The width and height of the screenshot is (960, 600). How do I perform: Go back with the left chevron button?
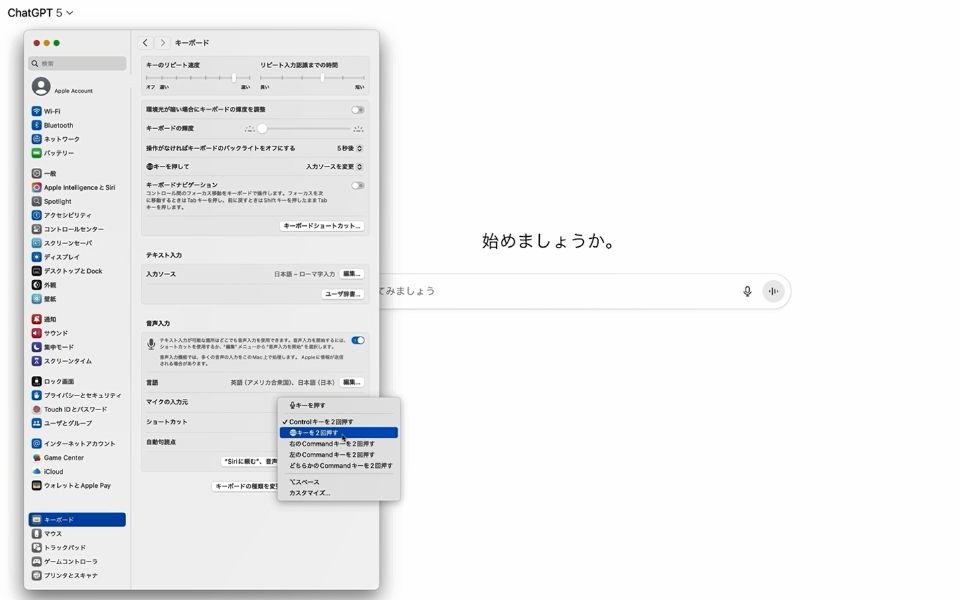(x=145, y=43)
